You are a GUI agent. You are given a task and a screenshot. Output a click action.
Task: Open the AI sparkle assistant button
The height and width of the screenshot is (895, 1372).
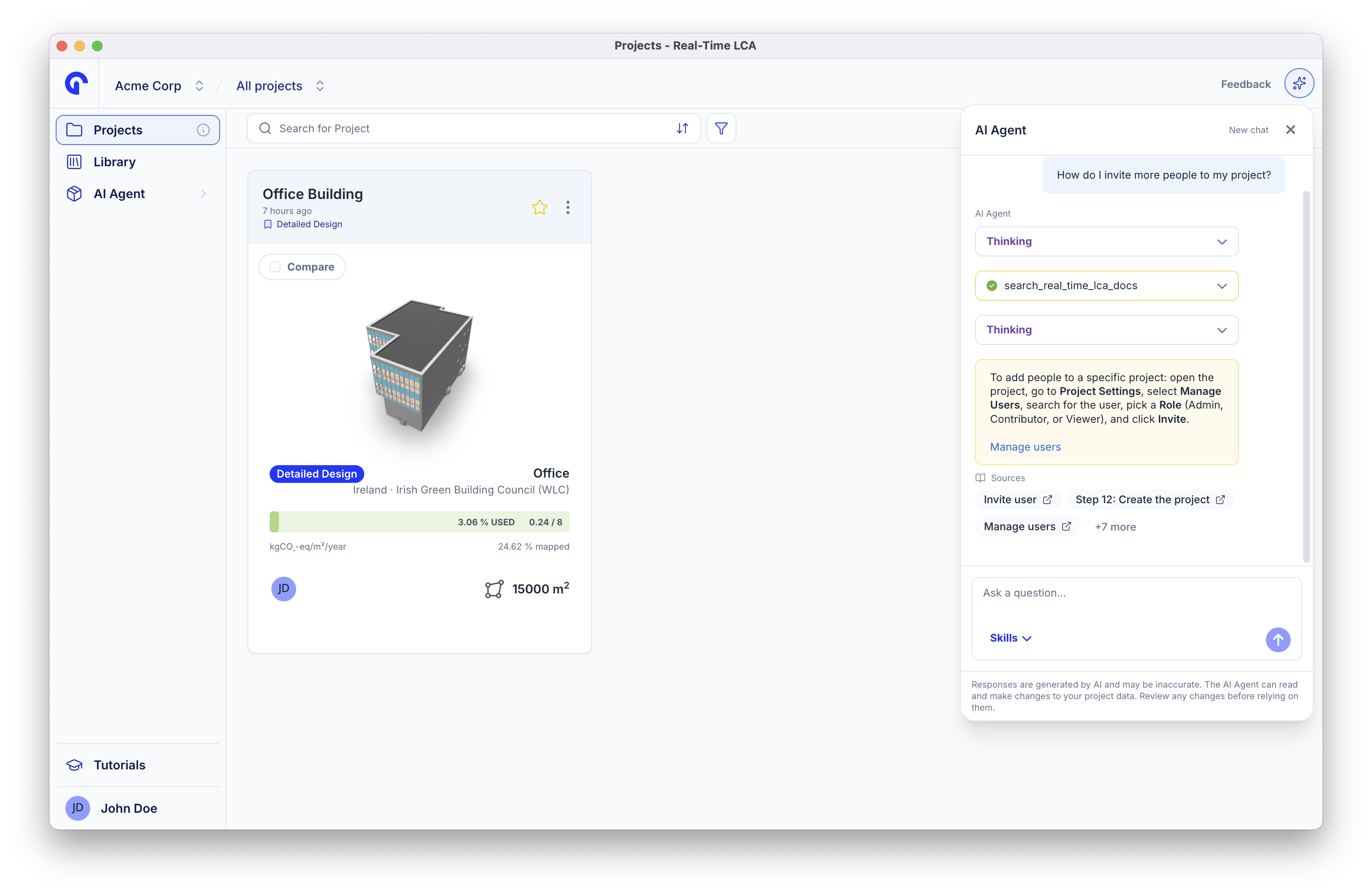(x=1298, y=84)
